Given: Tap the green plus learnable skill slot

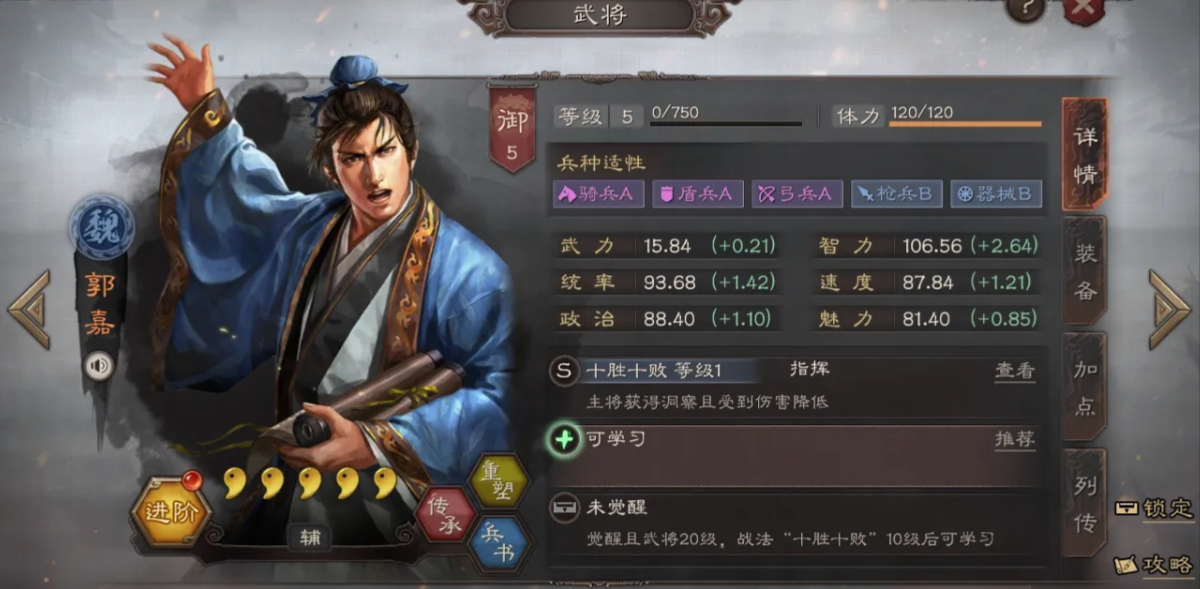Looking at the screenshot, I should tap(565, 439).
